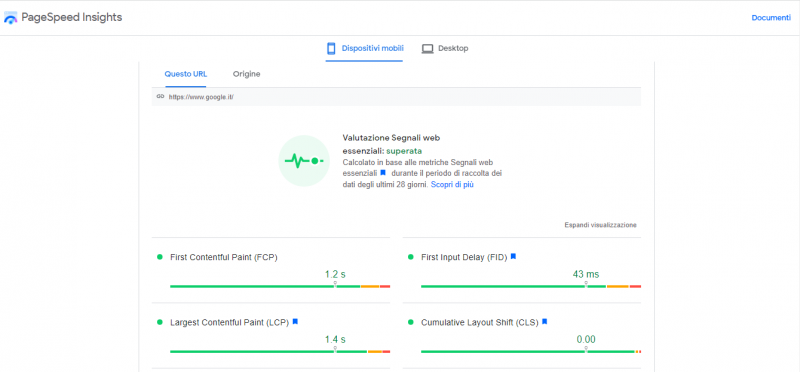Click the green 'superata' status text
Viewport: 800px width, 372px height.
[x=404, y=151]
